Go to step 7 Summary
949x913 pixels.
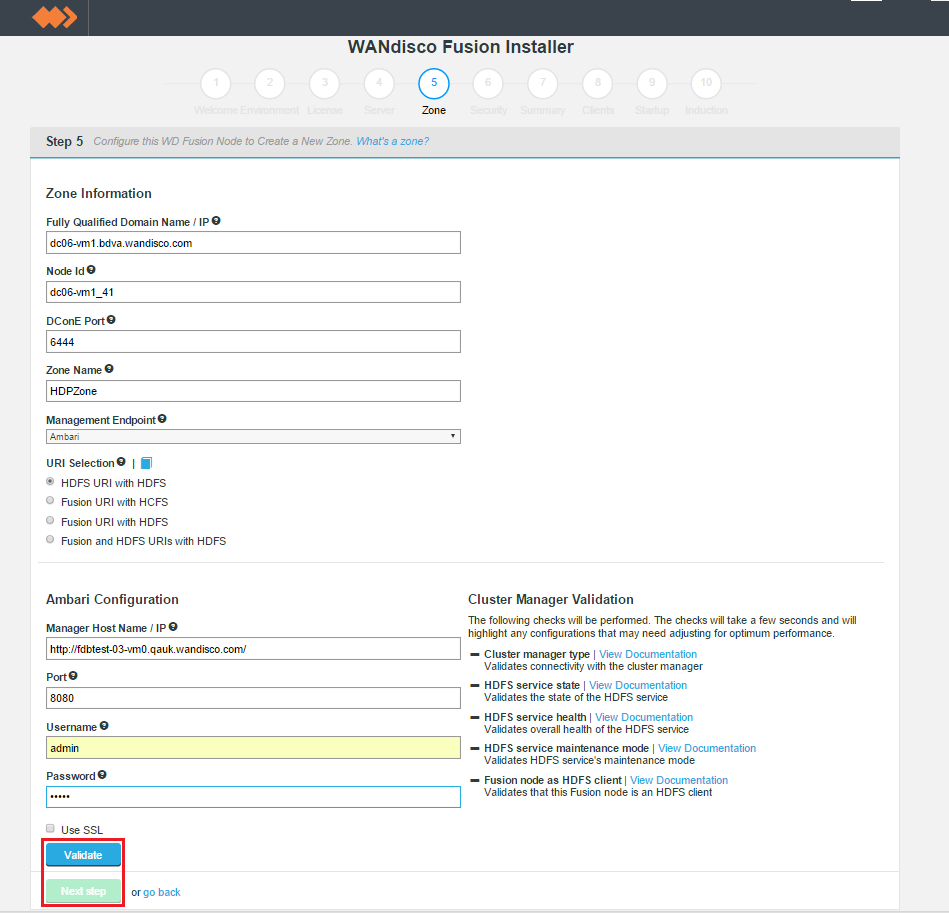click(542, 83)
